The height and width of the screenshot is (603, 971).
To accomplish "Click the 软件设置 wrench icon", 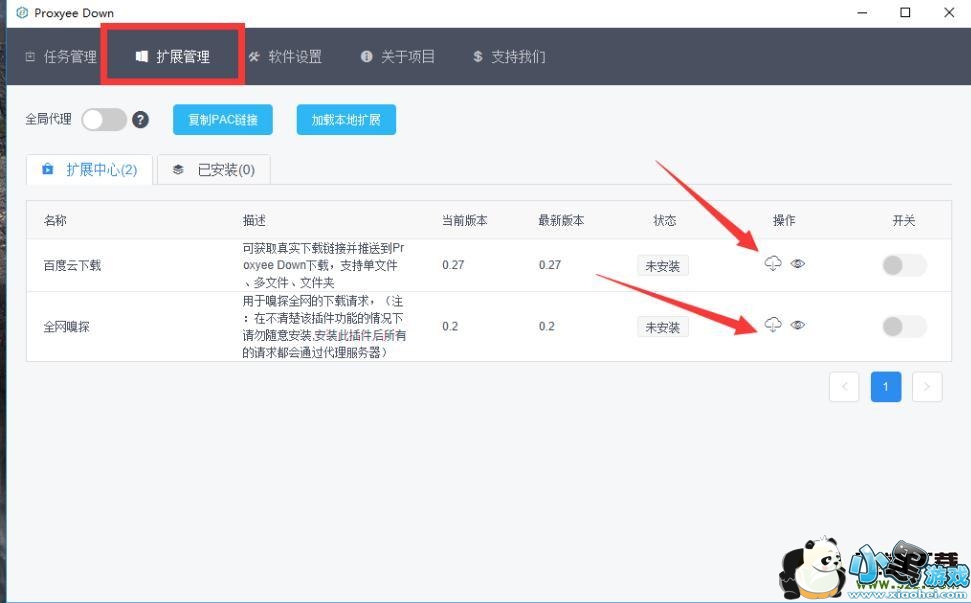I will (x=254, y=57).
